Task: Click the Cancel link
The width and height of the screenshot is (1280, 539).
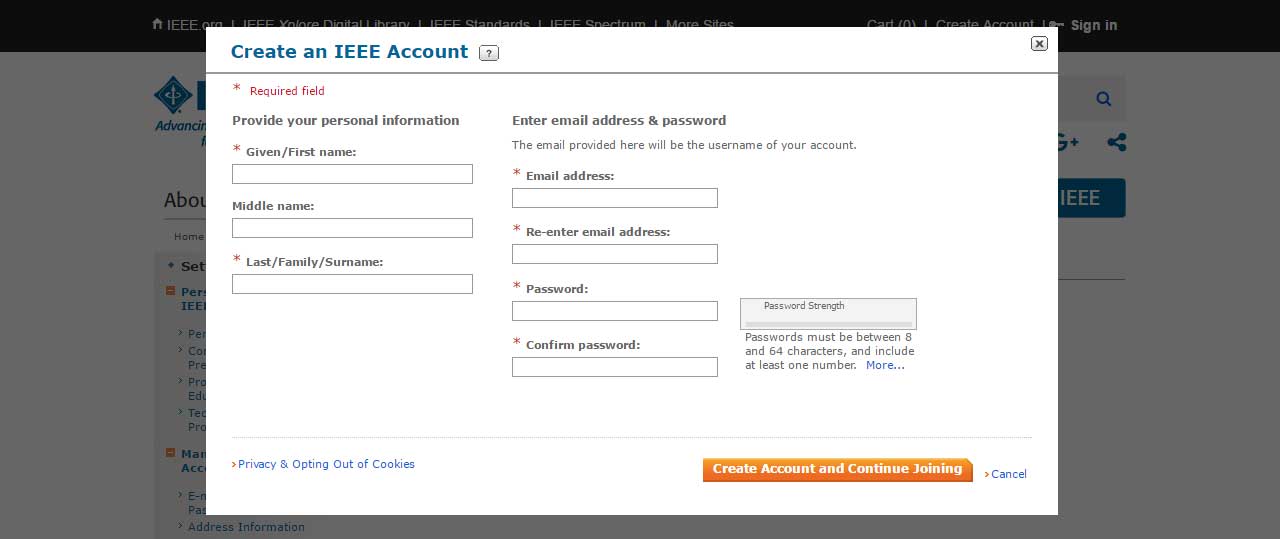Action: click(x=1008, y=474)
